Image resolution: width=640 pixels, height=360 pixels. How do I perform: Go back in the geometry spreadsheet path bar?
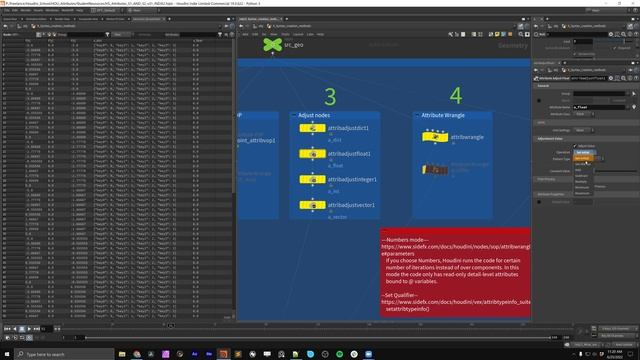5,26
